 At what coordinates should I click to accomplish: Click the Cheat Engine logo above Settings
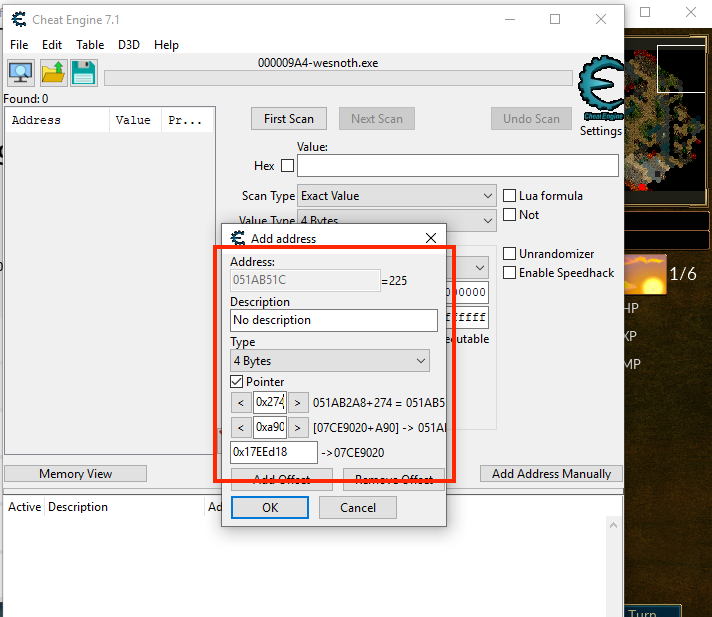[x=601, y=89]
